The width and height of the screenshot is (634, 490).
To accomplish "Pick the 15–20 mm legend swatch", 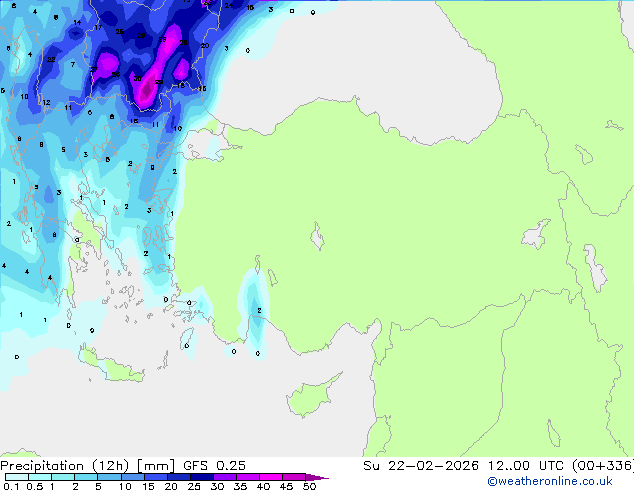I will tap(155, 477).
